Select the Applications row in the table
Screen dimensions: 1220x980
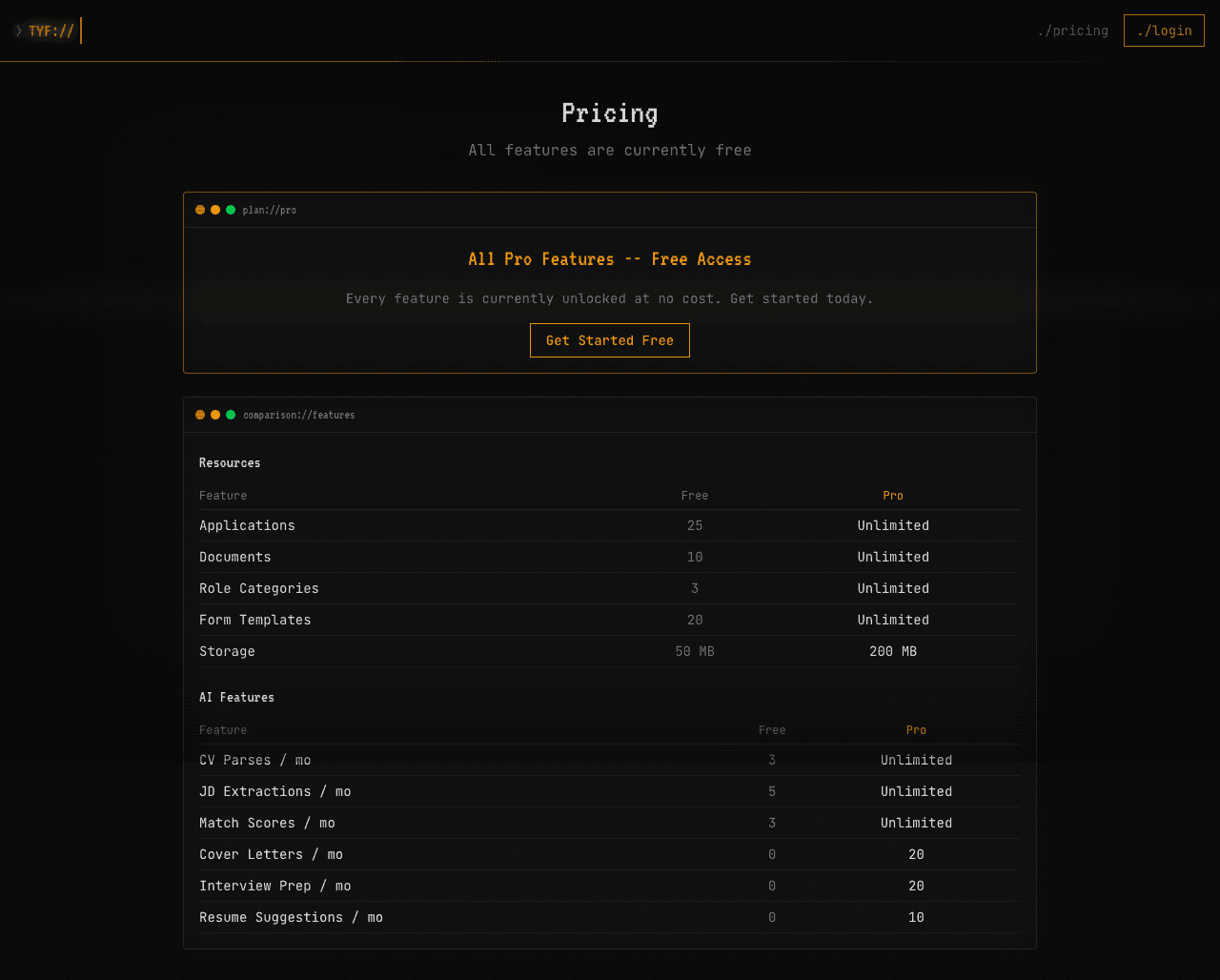tap(610, 525)
